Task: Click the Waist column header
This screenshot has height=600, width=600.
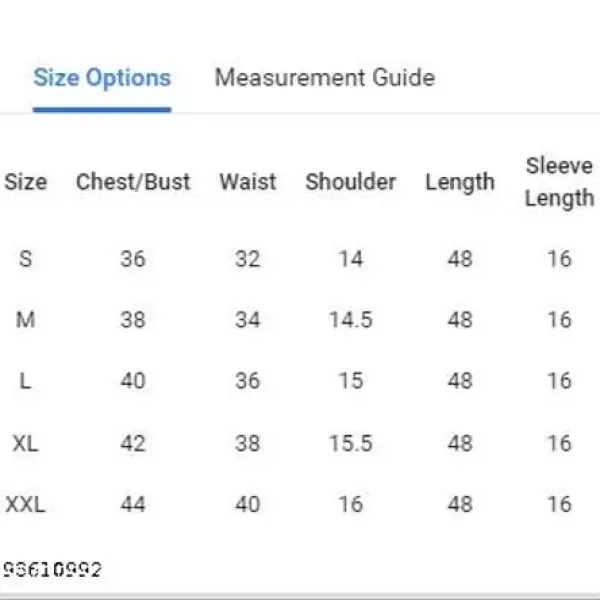Action: pos(248,182)
